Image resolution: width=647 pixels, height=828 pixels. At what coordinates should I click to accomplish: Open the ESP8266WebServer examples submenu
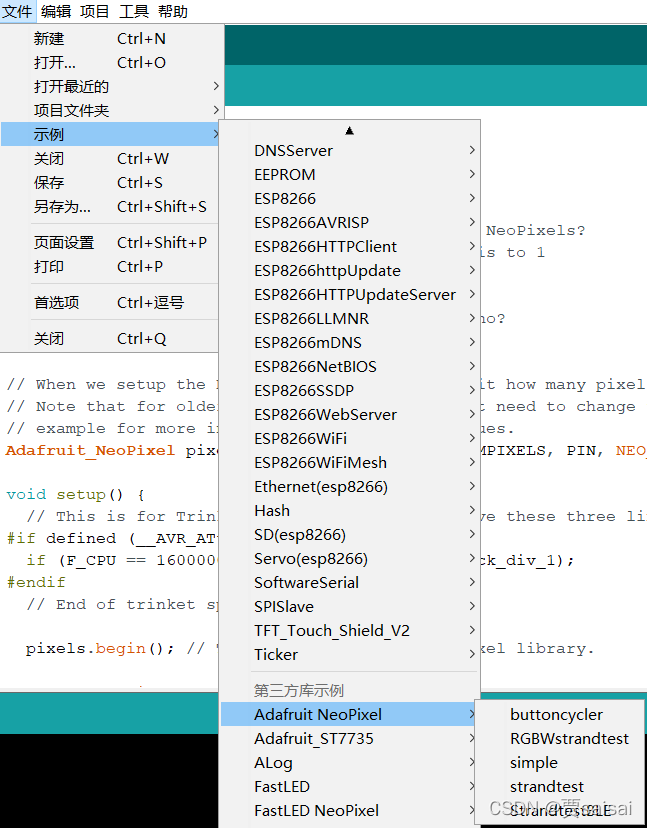pyautogui.click(x=350, y=415)
